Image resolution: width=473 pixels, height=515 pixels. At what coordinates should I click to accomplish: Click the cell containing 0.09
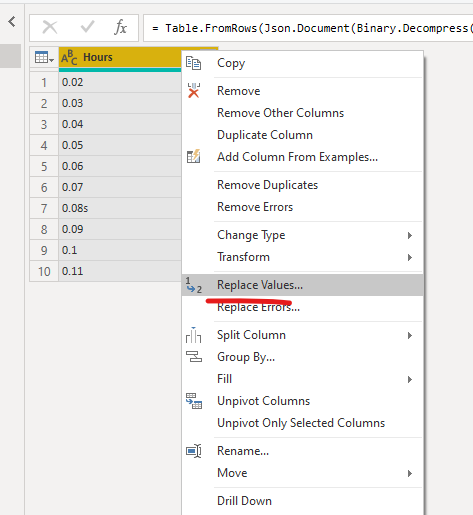pos(120,229)
